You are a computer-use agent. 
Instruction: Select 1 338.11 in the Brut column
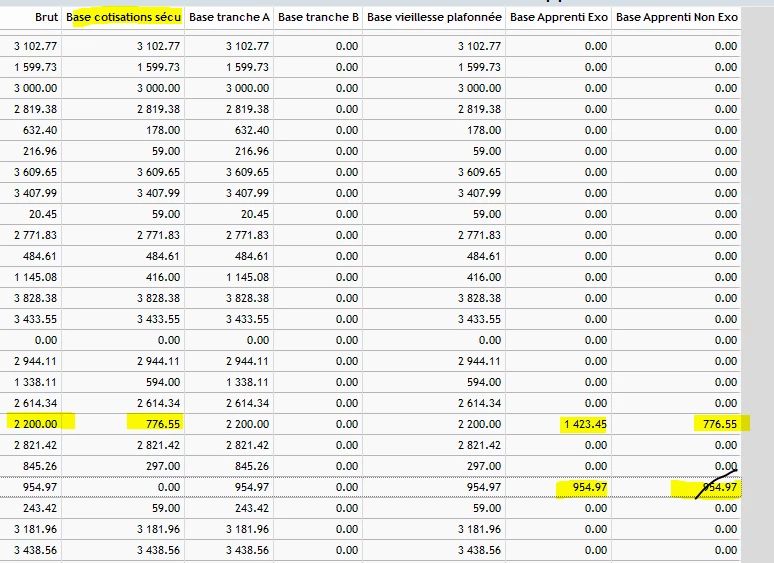coord(36,382)
